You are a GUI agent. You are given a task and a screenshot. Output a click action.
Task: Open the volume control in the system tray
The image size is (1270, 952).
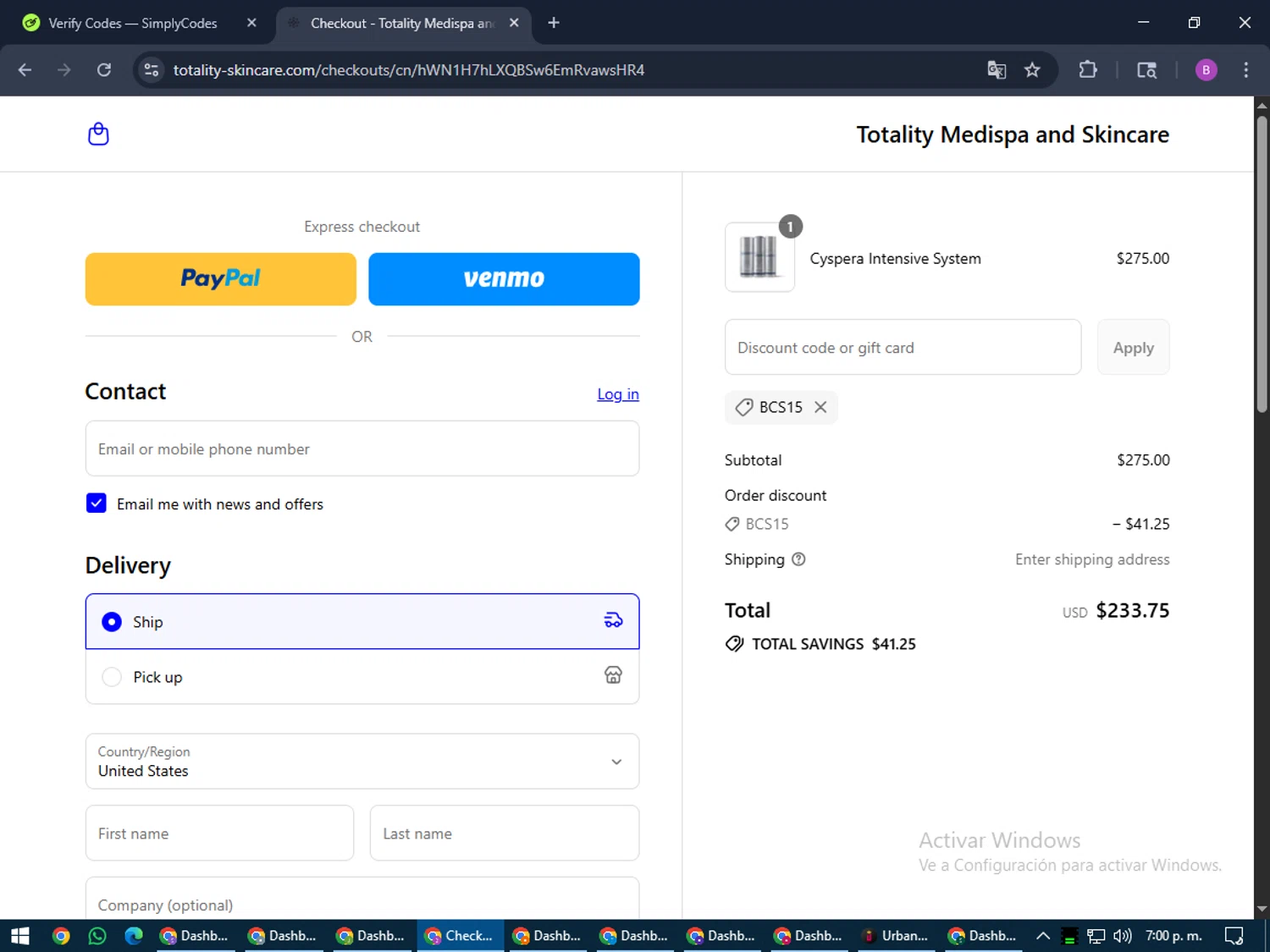[x=1123, y=936]
